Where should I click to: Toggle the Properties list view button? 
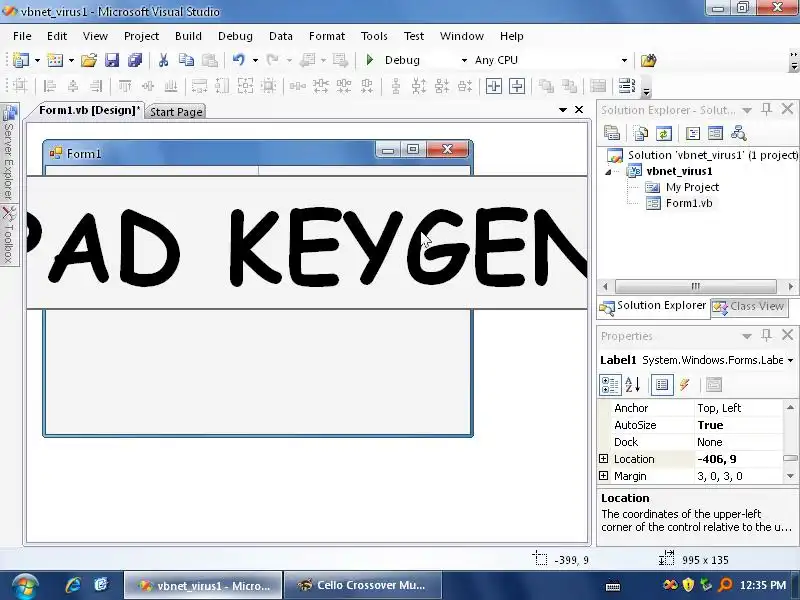tap(662, 385)
